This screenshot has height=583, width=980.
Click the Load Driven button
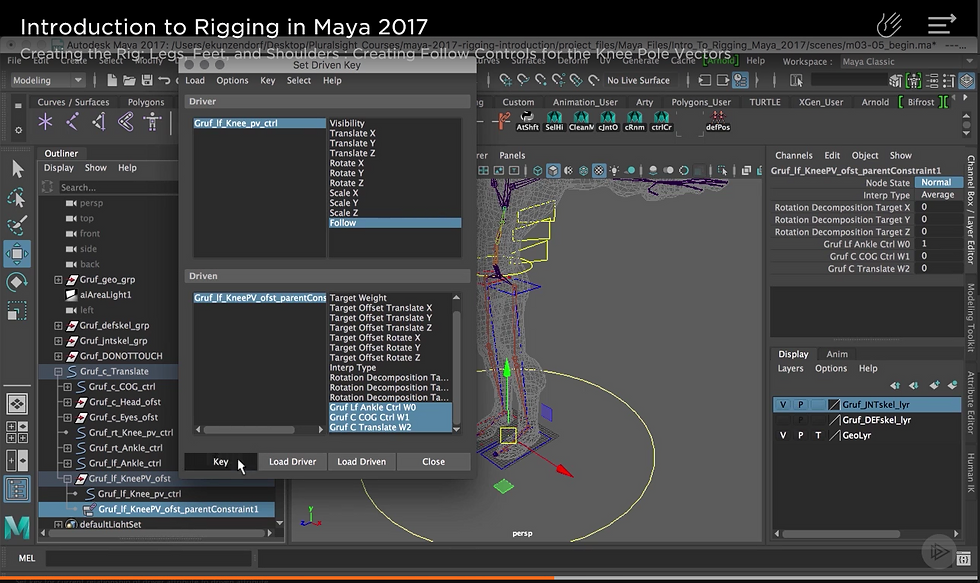coord(361,462)
